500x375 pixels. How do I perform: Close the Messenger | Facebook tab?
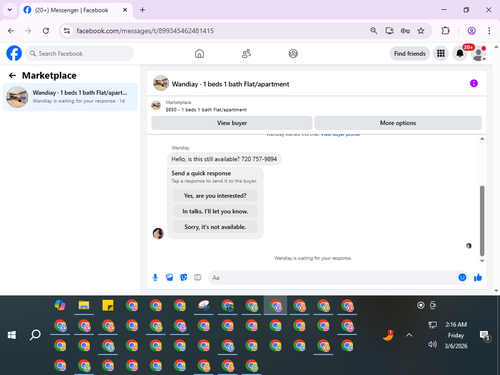point(125,10)
